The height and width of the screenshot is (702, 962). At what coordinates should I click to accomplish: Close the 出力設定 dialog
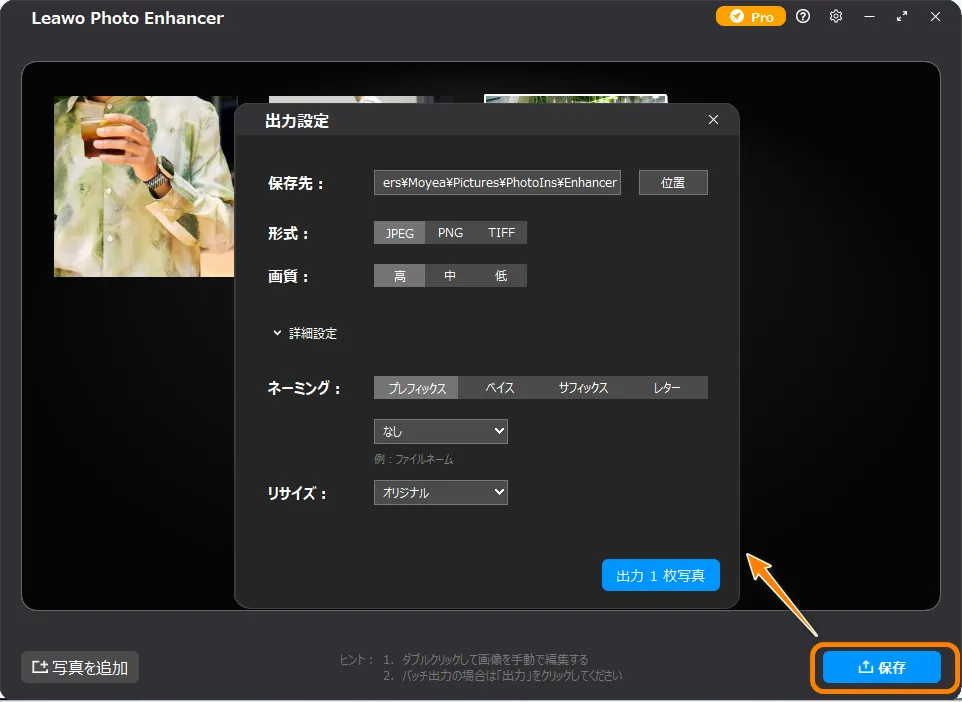click(713, 120)
